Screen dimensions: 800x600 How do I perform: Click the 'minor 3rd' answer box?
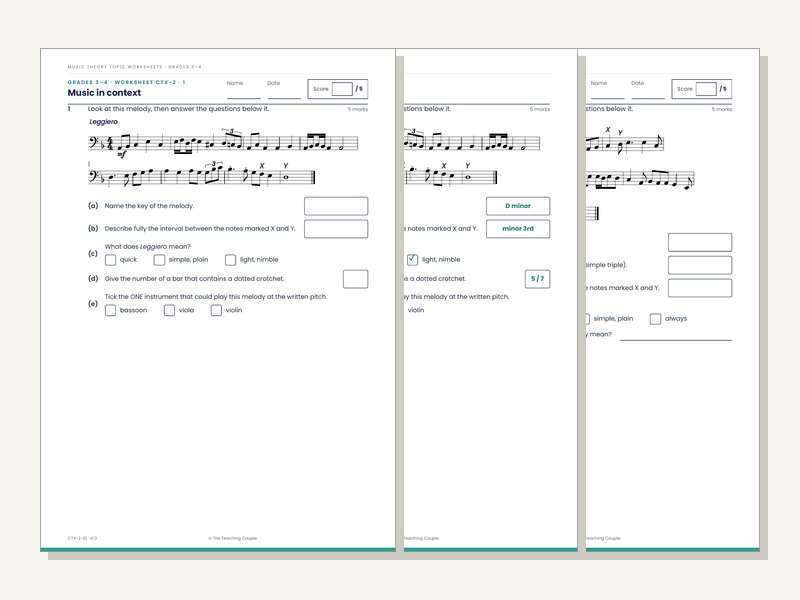518,229
